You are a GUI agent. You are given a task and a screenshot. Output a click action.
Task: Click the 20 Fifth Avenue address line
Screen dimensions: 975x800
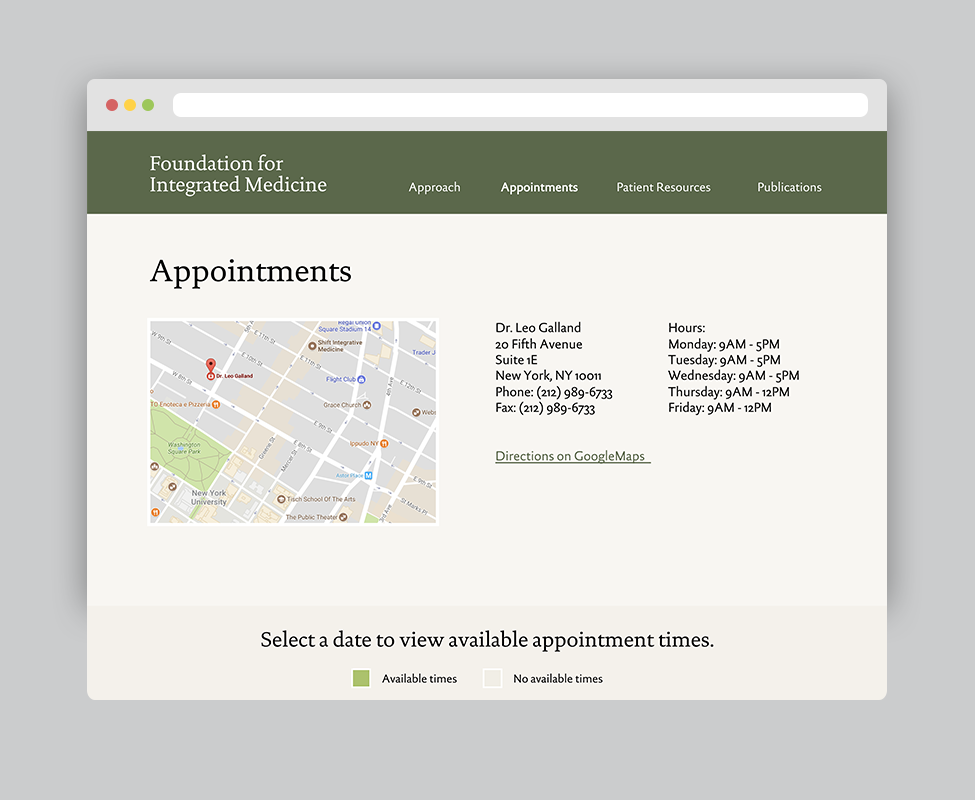pyautogui.click(x=538, y=344)
